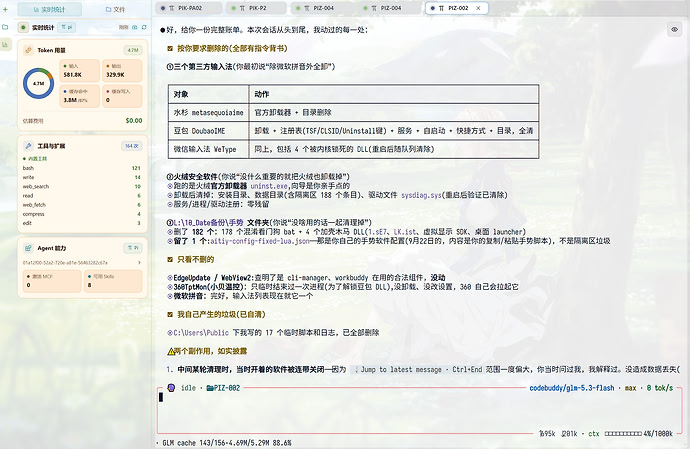Close the PIZ-002 tab
The image size is (690, 449).
(x=478, y=8)
